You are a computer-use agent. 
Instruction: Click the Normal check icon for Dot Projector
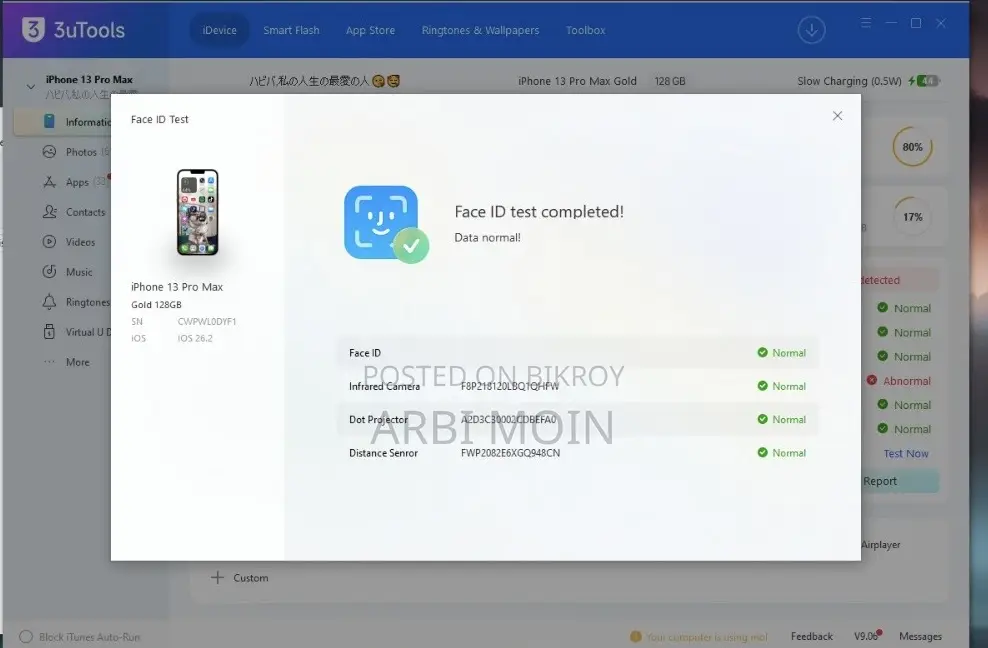click(x=762, y=419)
